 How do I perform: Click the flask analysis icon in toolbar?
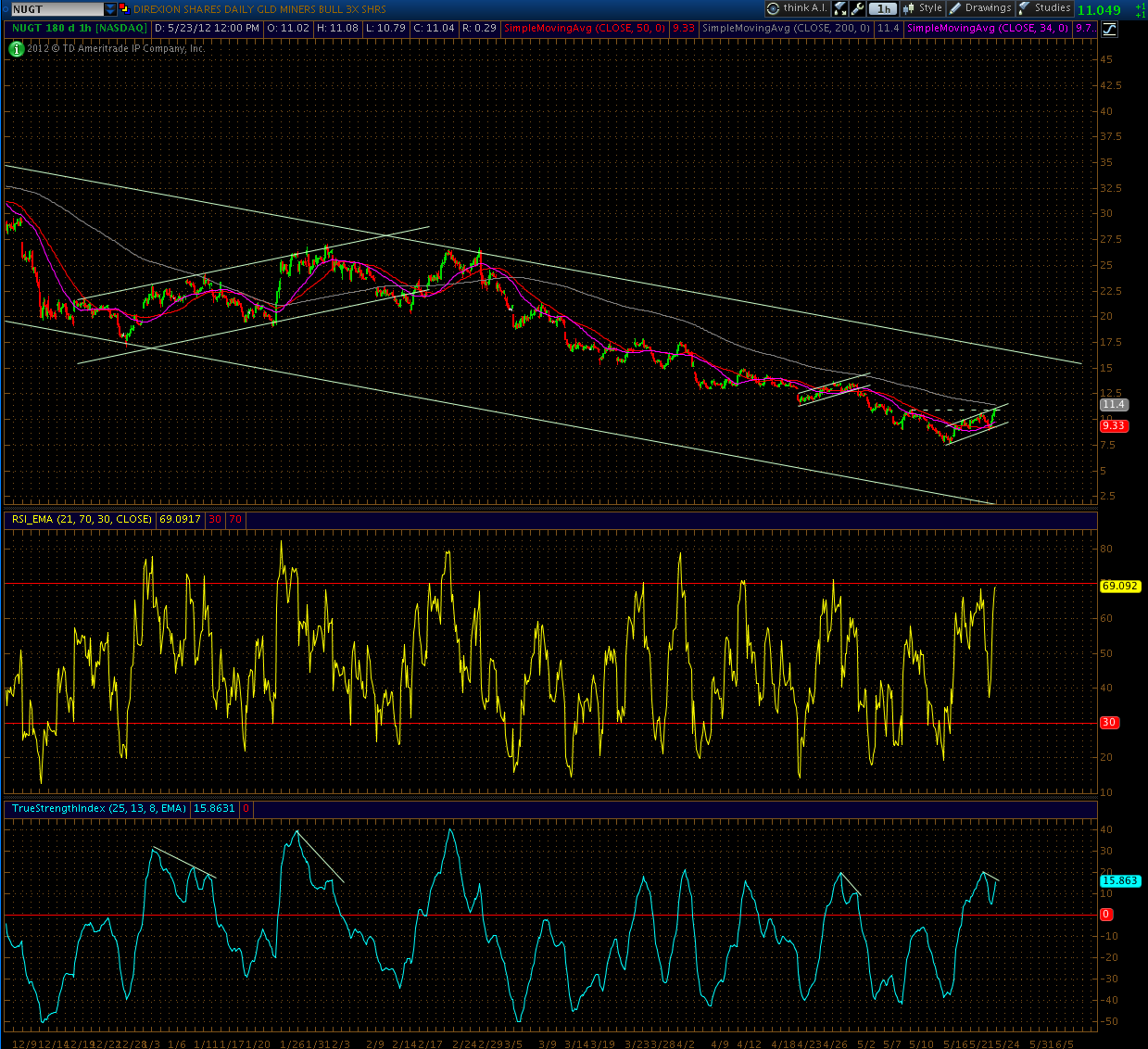(x=839, y=8)
